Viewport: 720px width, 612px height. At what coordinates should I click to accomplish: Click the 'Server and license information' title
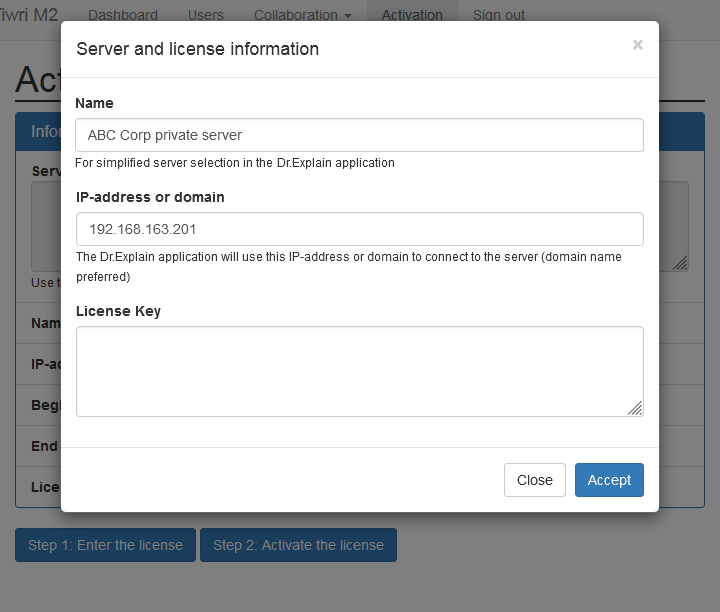[197, 49]
